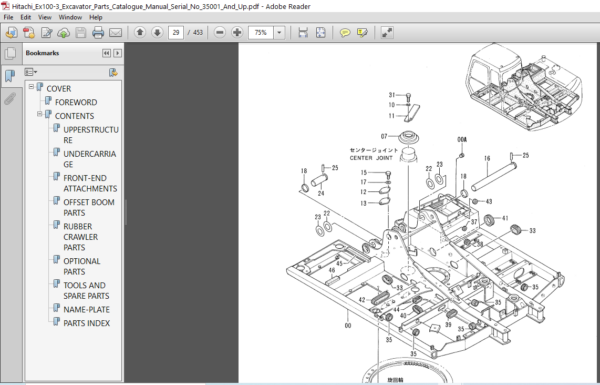Screen dimensions: 600x385
Task: Jump to the PARTS INDEX bookmark
Action: coord(86,323)
